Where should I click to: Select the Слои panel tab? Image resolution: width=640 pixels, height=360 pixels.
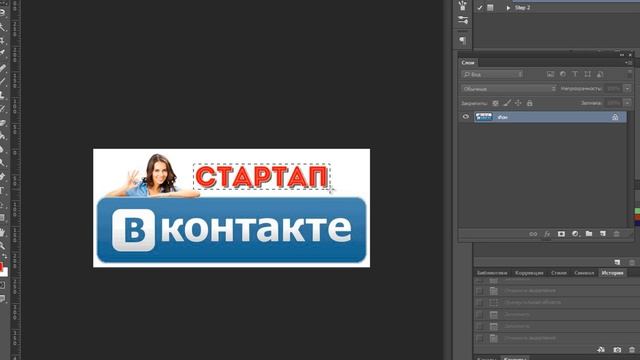[468, 63]
